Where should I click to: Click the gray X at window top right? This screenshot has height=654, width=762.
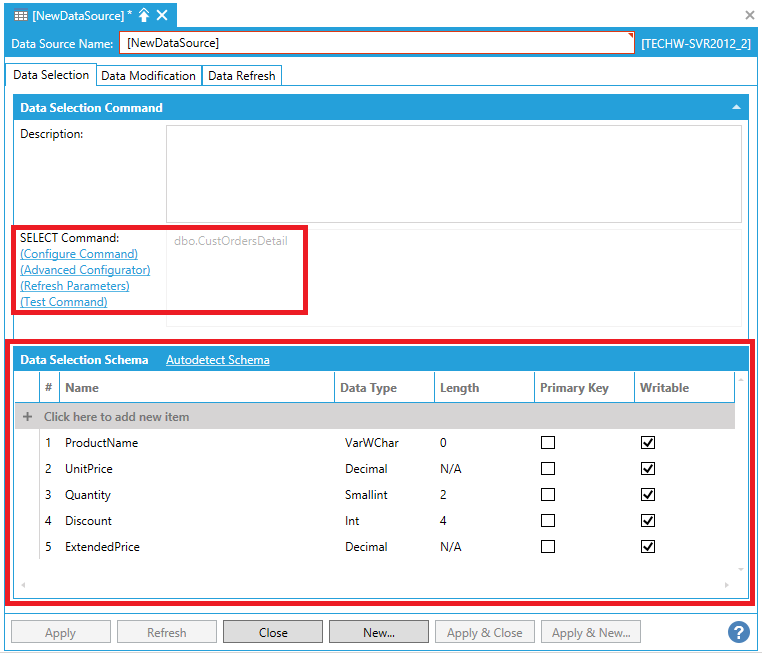[x=750, y=15]
